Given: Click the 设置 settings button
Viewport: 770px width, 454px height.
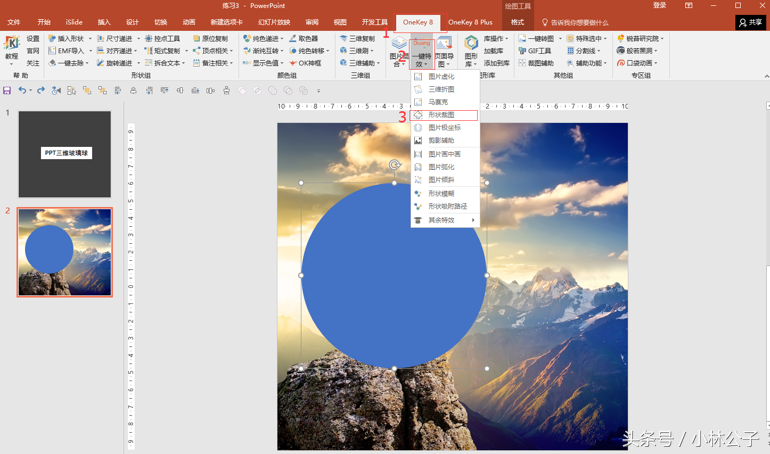Looking at the screenshot, I should click(33, 38).
